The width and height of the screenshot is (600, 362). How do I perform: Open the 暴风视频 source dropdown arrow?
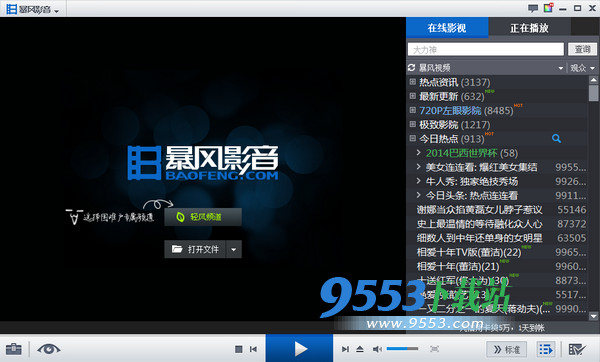pos(561,68)
